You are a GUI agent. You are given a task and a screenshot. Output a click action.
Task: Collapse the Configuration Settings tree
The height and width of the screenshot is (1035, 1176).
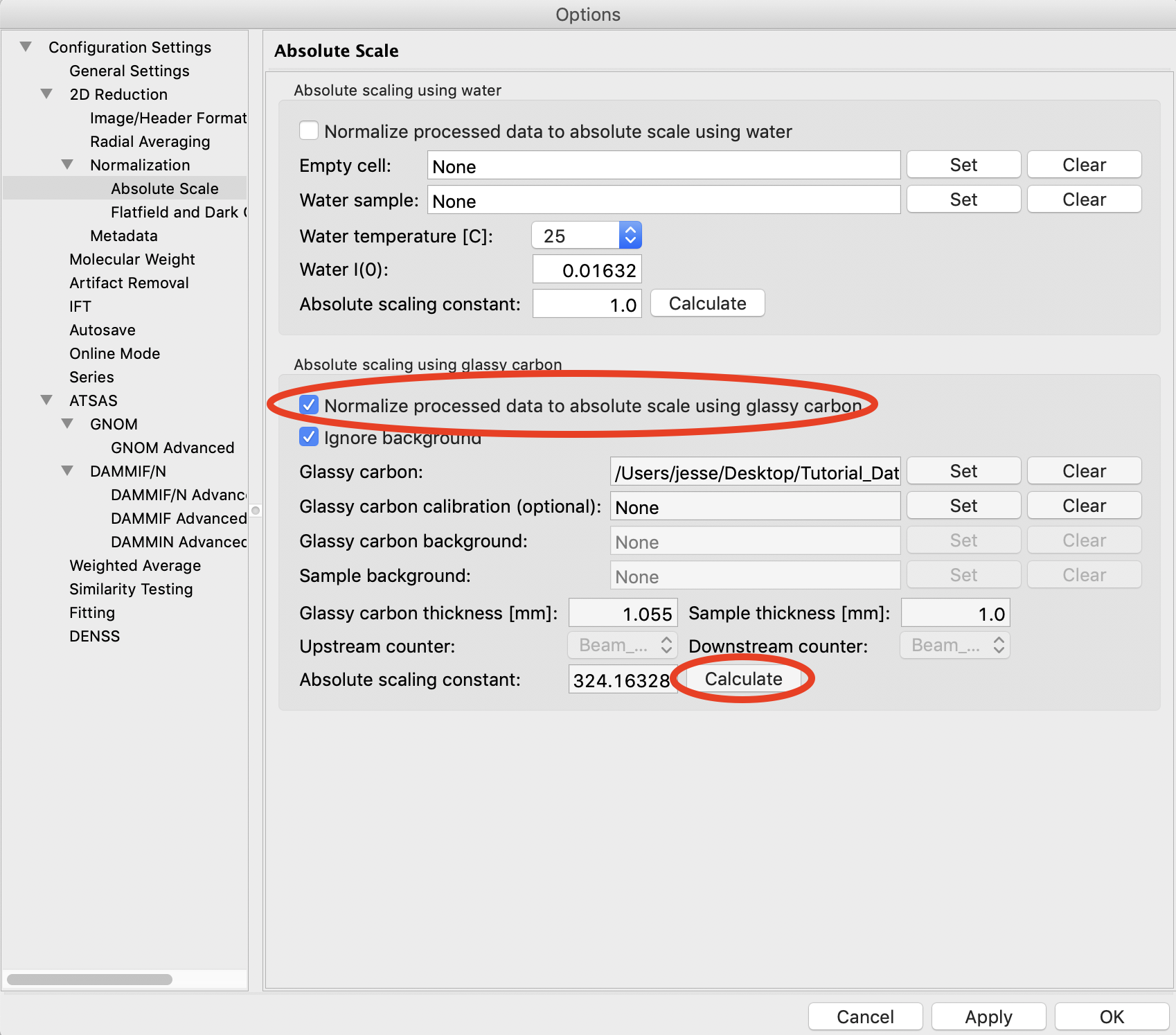26,47
